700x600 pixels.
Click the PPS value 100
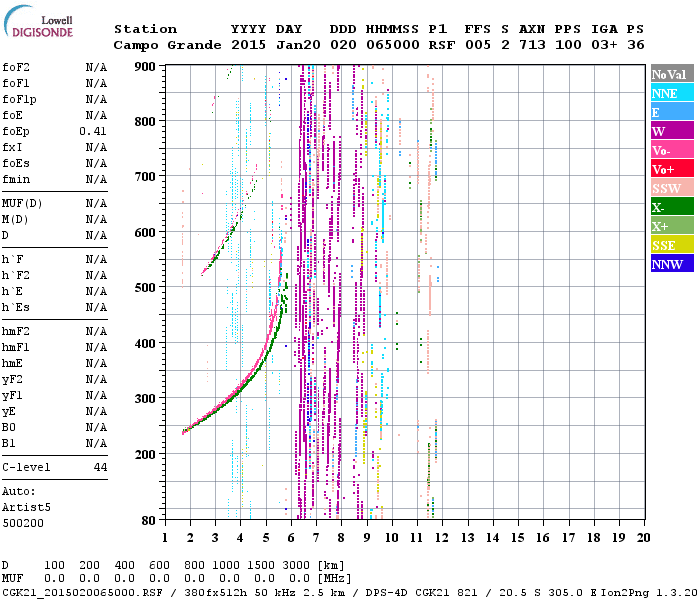tap(568, 45)
